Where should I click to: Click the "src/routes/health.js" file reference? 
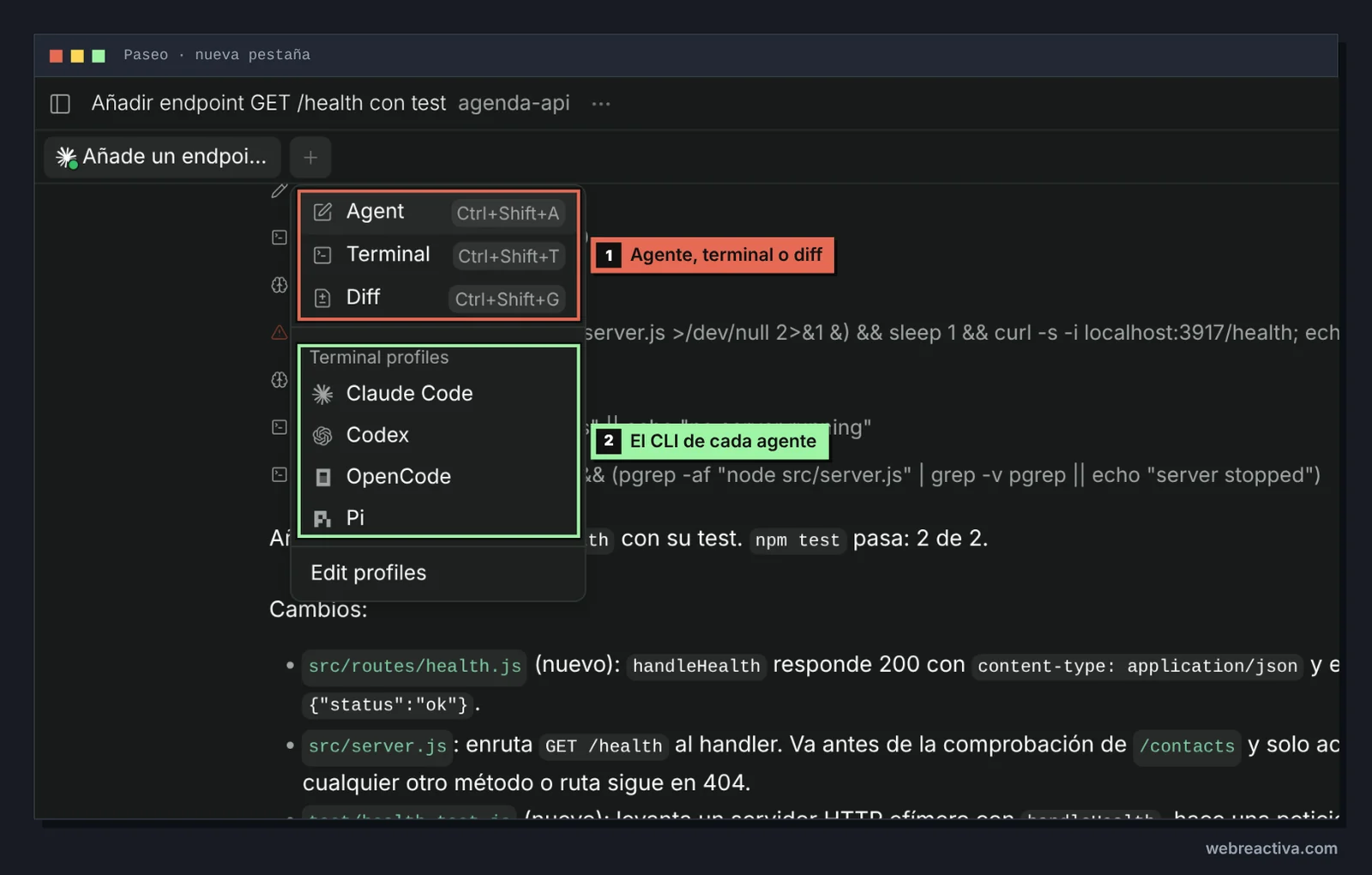pyautogui.click(x=414, y=666)
